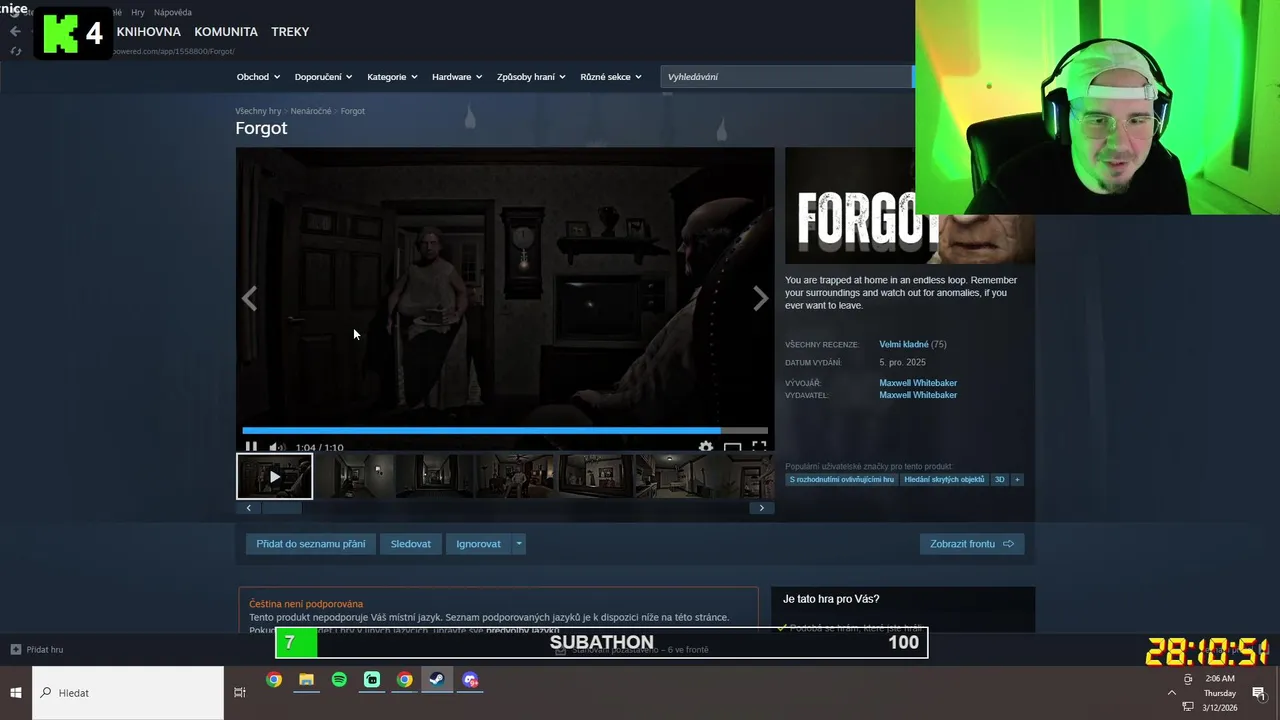The image size is (1280, 720).
Task: Open Spotify from the taskbar
Action: click(x=339, y=680)
